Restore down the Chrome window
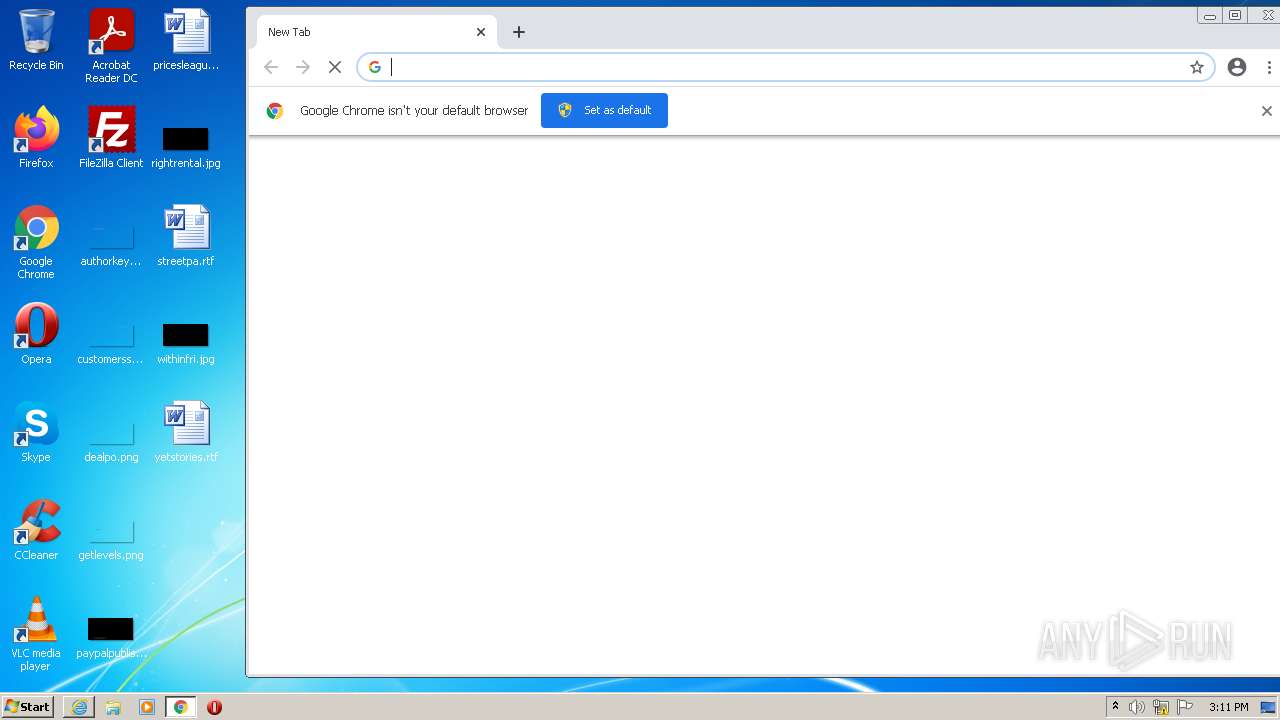Image resolution: width=1280 pixels, height=720 pixels. pos(1235,15)
